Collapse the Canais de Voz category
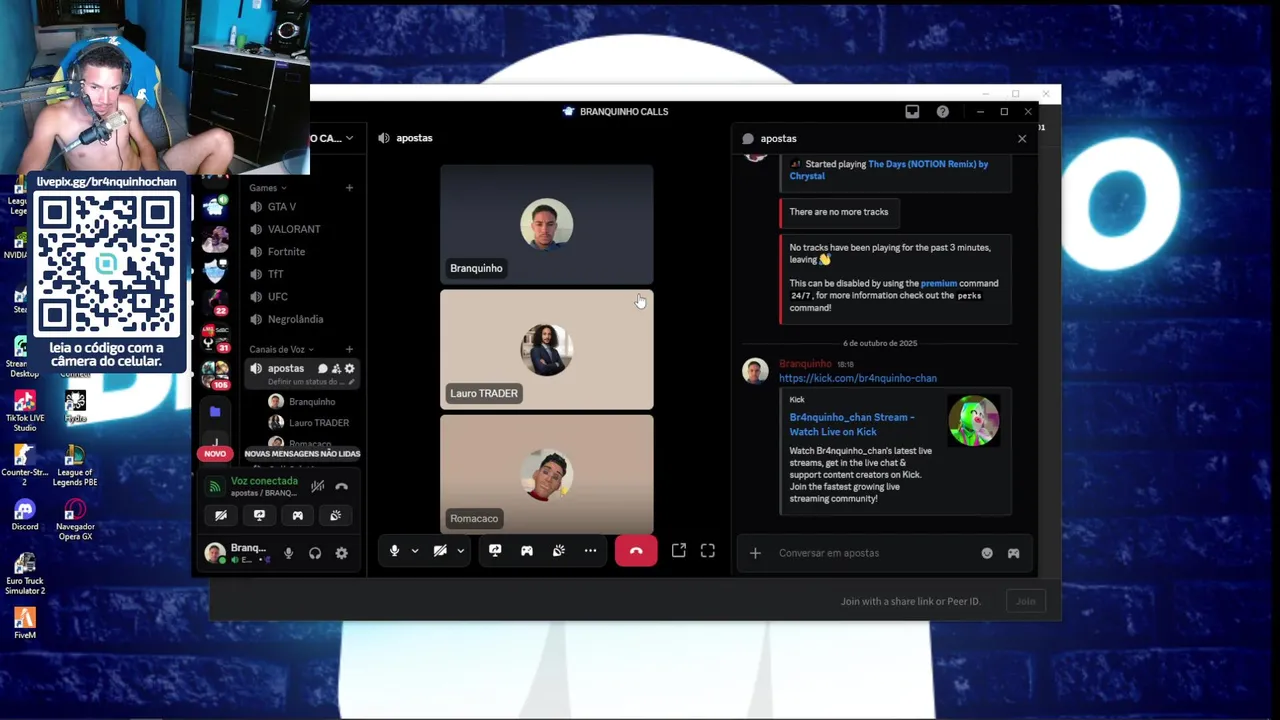The height and width of the screenshot is (720, 1280). 281,350
